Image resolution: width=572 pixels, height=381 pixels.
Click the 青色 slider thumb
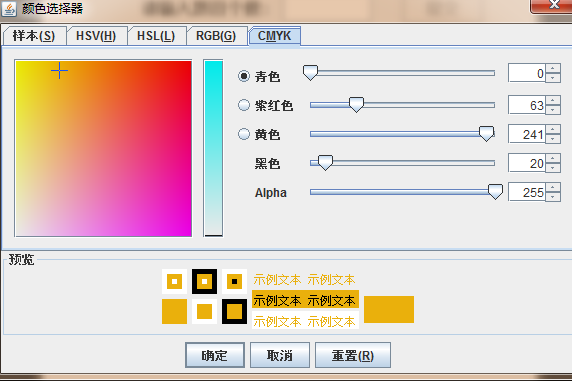click(310, 73)
